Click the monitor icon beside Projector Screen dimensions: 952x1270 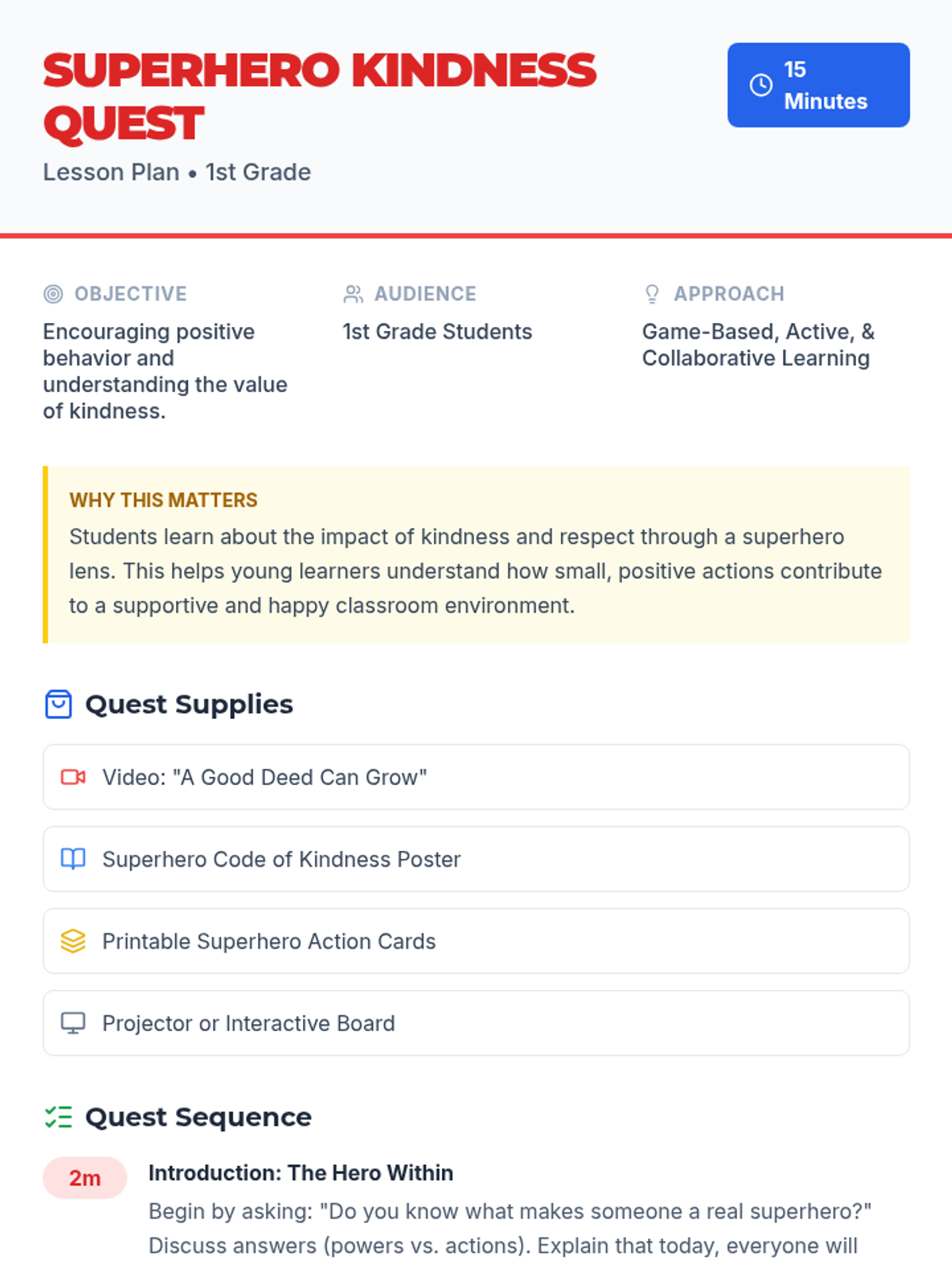[x=73, y=1023]
